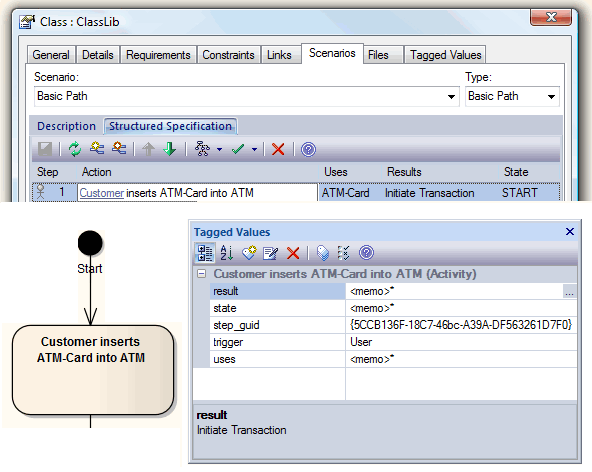
Task: Move step down with green arrow
Action: point(170,149)
